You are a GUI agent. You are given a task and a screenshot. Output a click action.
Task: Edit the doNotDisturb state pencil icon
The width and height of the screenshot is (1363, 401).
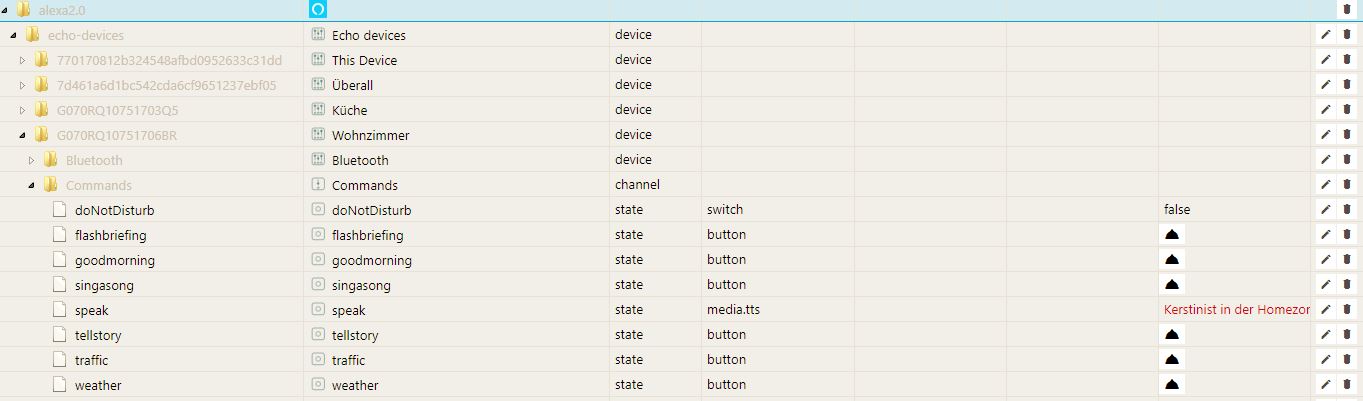tap(1326, 210)
